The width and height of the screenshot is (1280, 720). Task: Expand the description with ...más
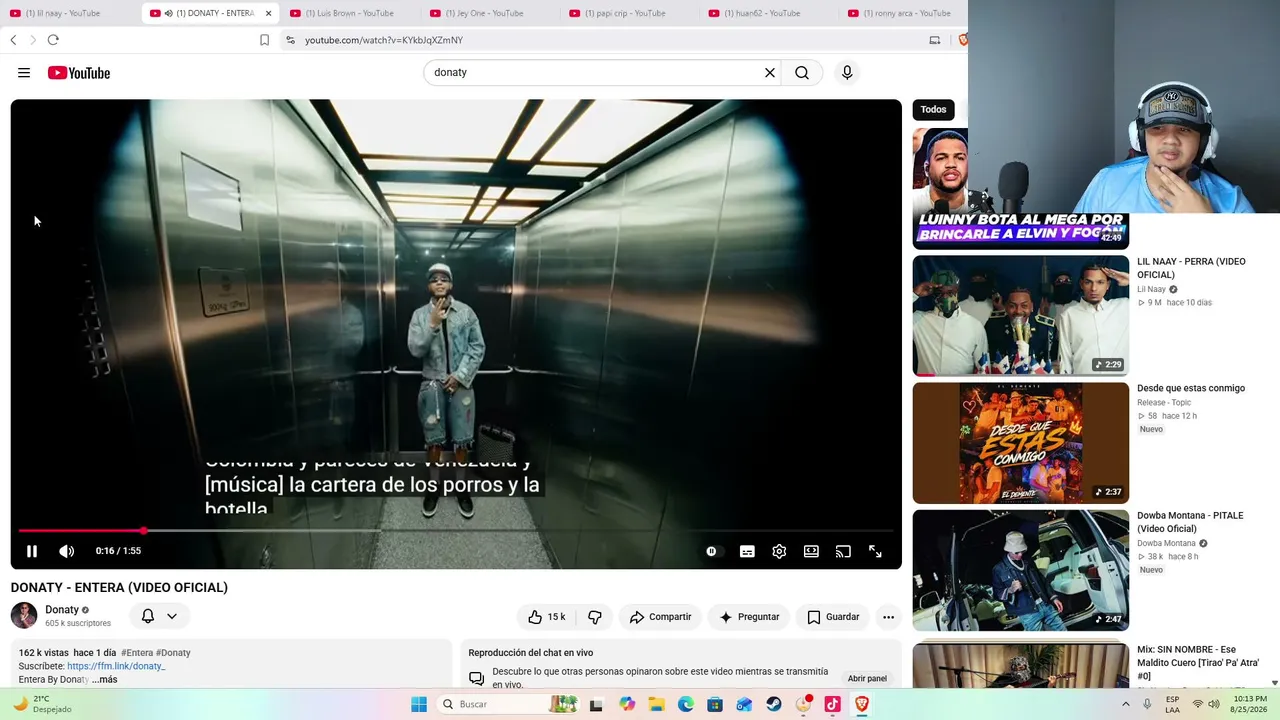[105, 680]
